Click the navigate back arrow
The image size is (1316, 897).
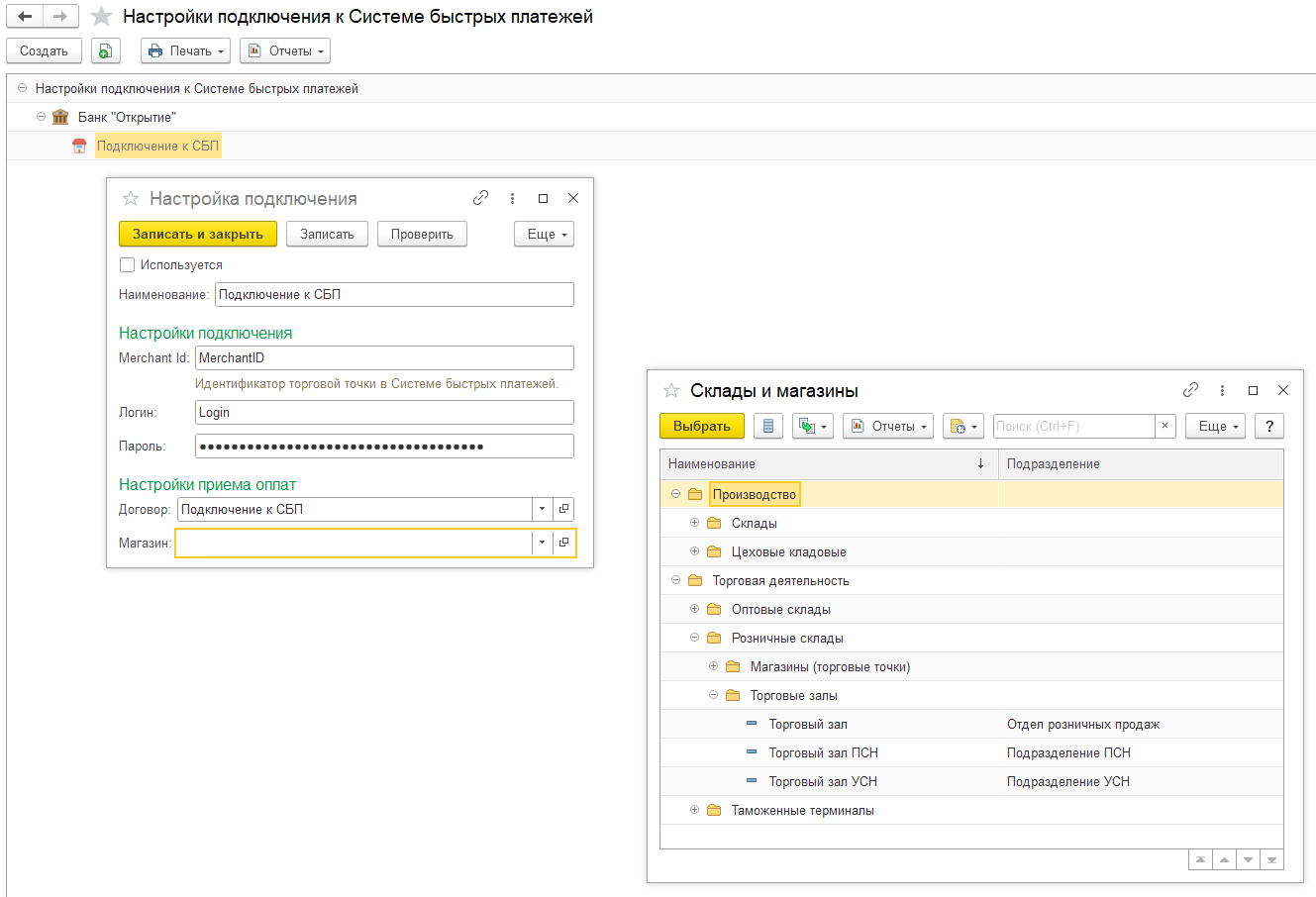pos(26,17)
